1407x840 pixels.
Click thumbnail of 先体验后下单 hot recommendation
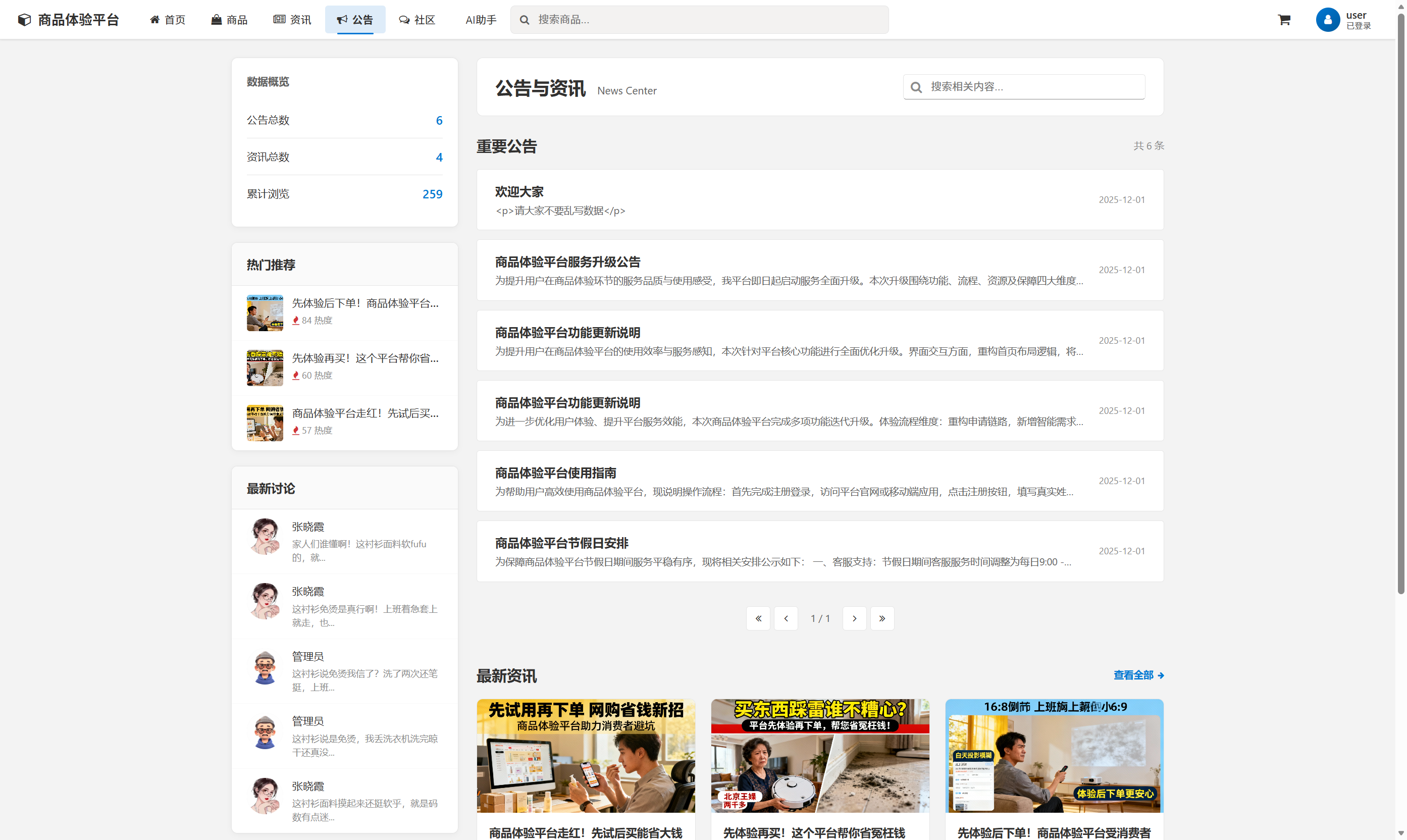(265, 312)
